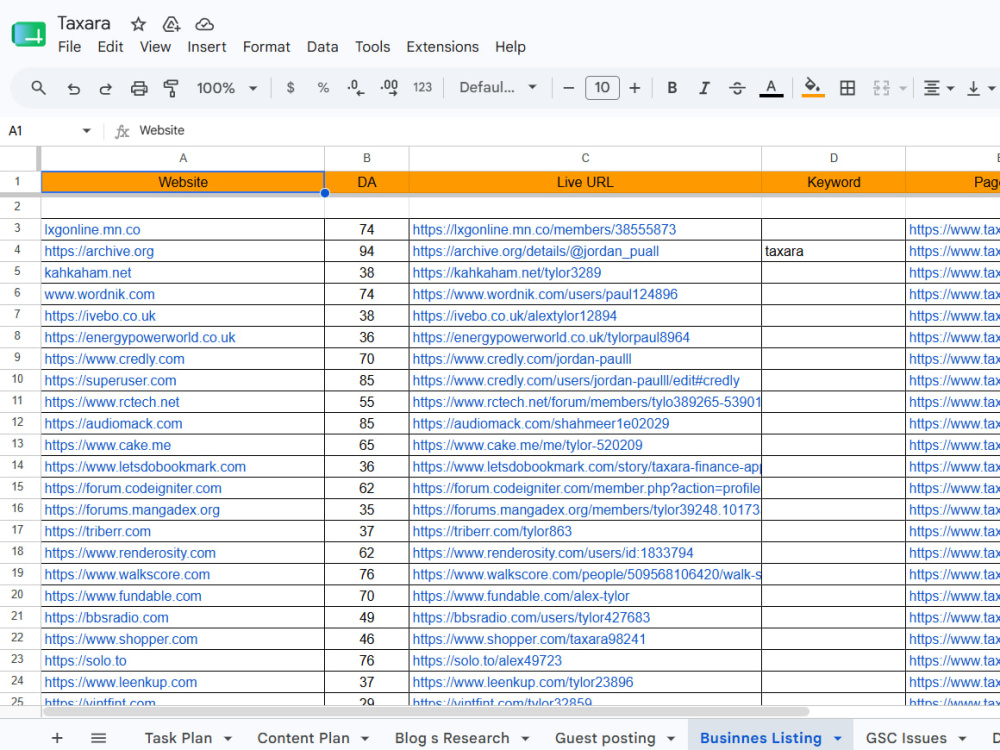Click the formula bar containing Website
This screenshot has width=1000, height=750.
[568, 131]
